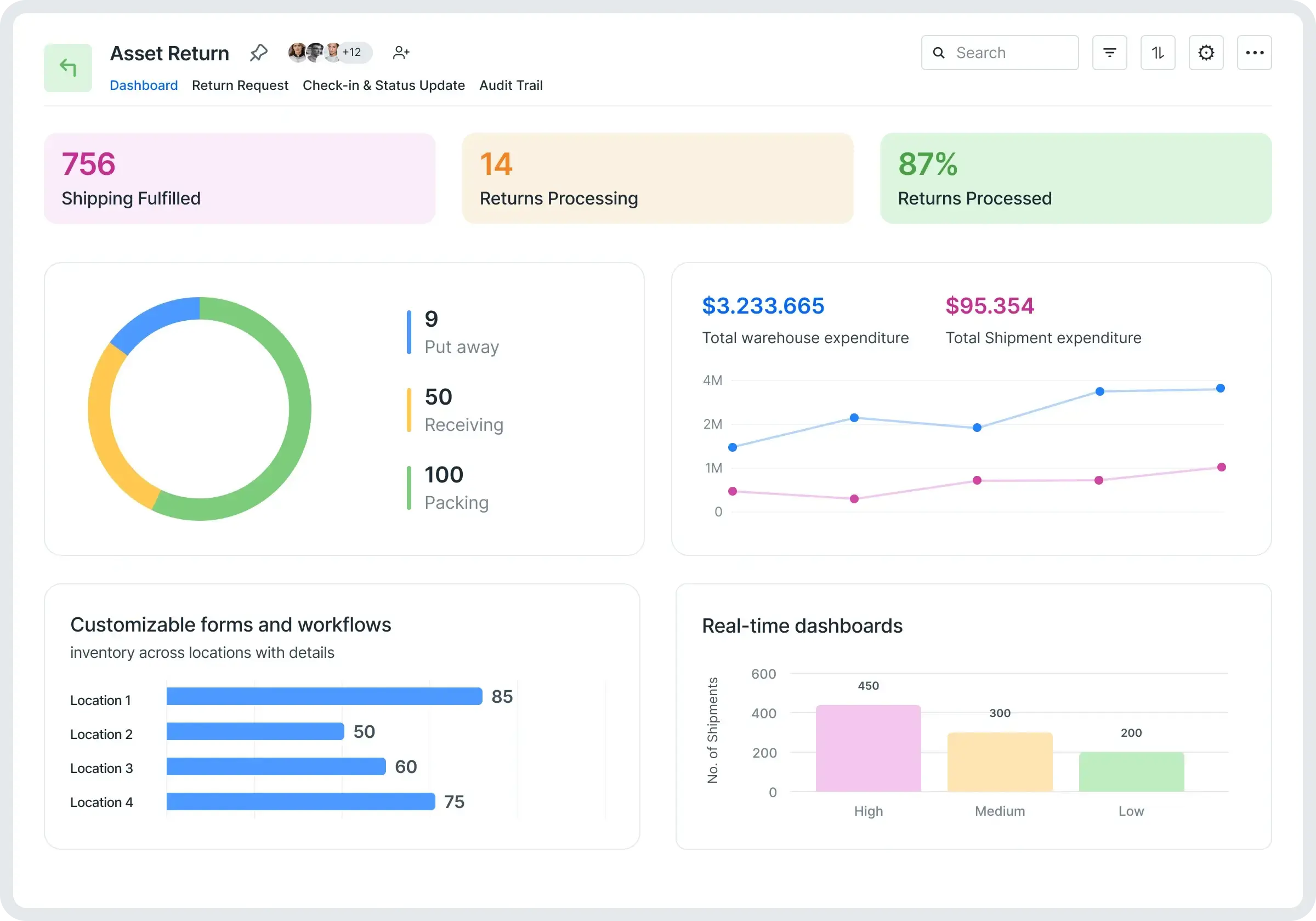Viewport: 1316px width, 921px height.
Task: Open the filter icon button
Action: [1109, 53]
